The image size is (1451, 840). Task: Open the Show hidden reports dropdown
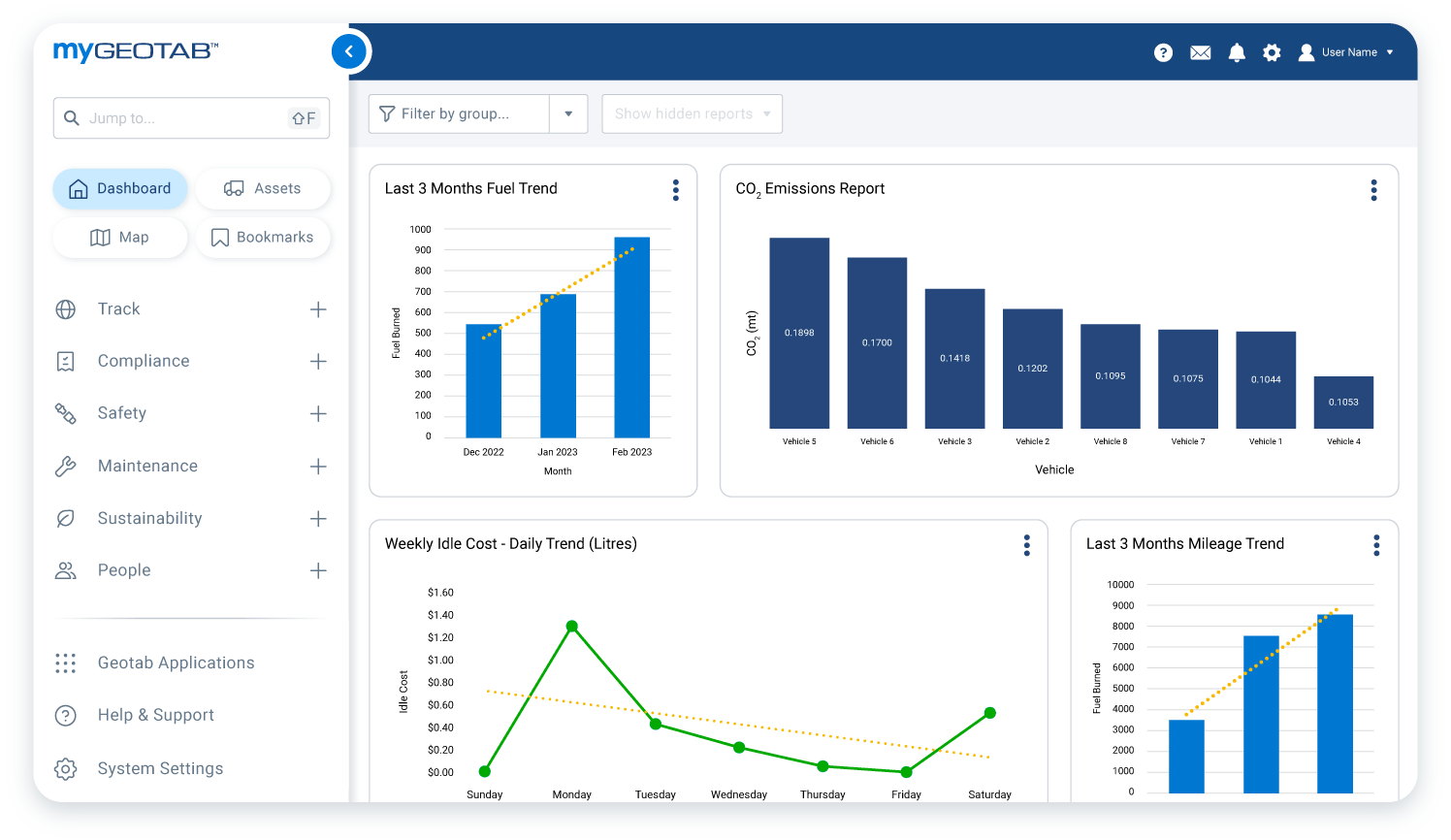(692, 113)
